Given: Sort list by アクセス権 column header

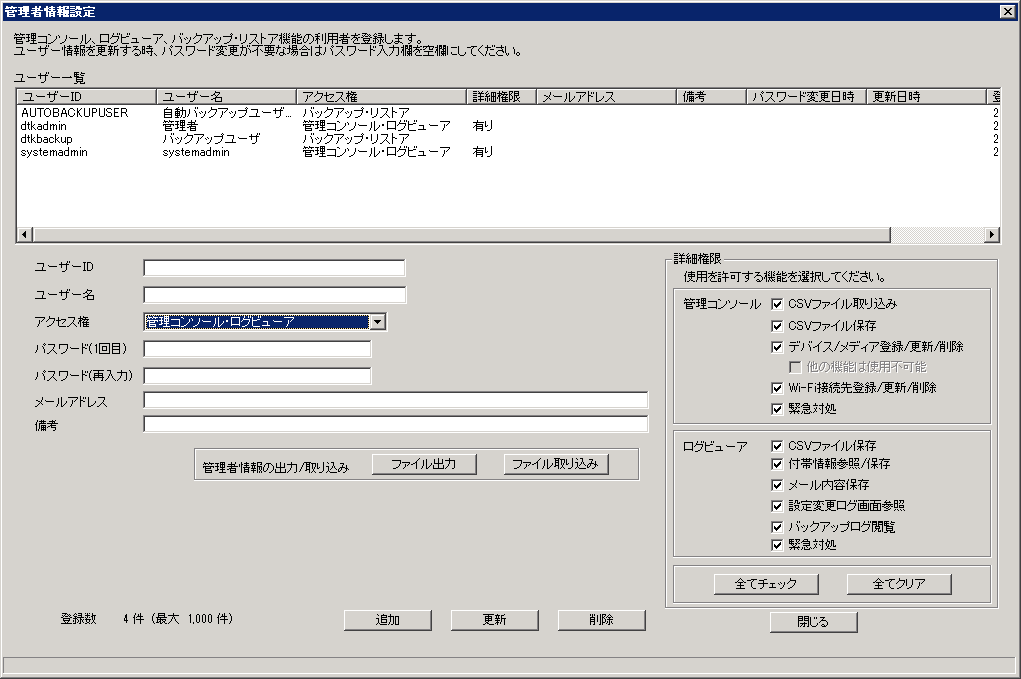Looking at the screenshot, I should coord(382,97).
